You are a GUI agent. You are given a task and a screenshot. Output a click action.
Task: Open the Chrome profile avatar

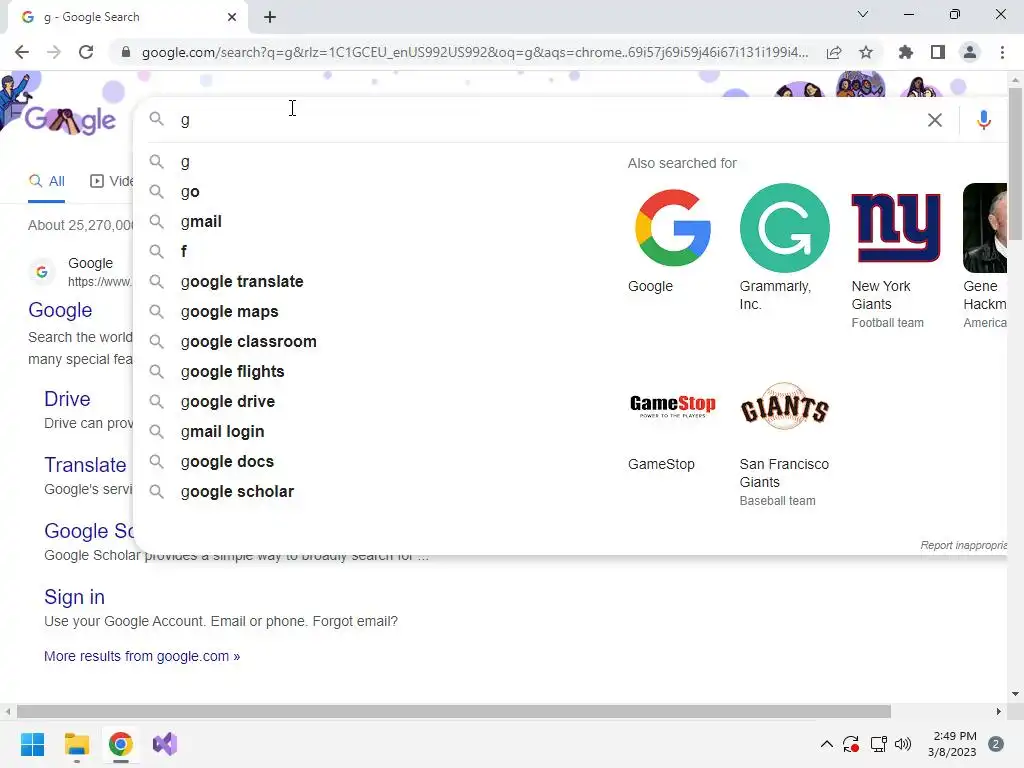click(x=970, y=52)
